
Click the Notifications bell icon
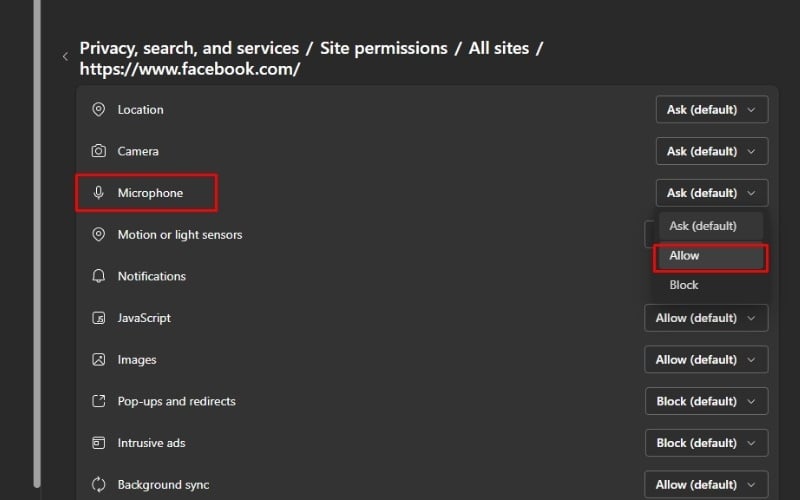98,276
